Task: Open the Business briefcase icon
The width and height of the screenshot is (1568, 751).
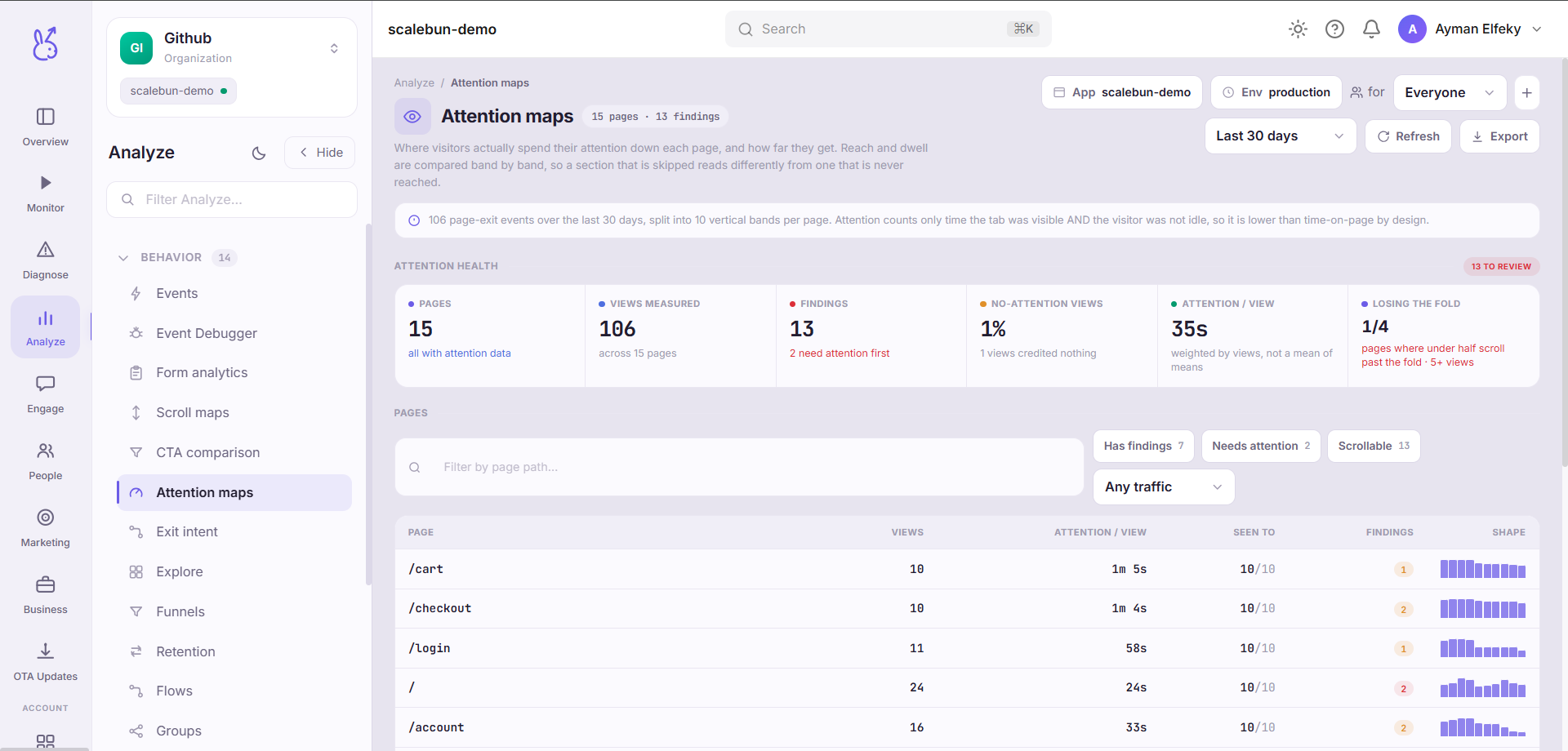Action: tap(46, 584)
